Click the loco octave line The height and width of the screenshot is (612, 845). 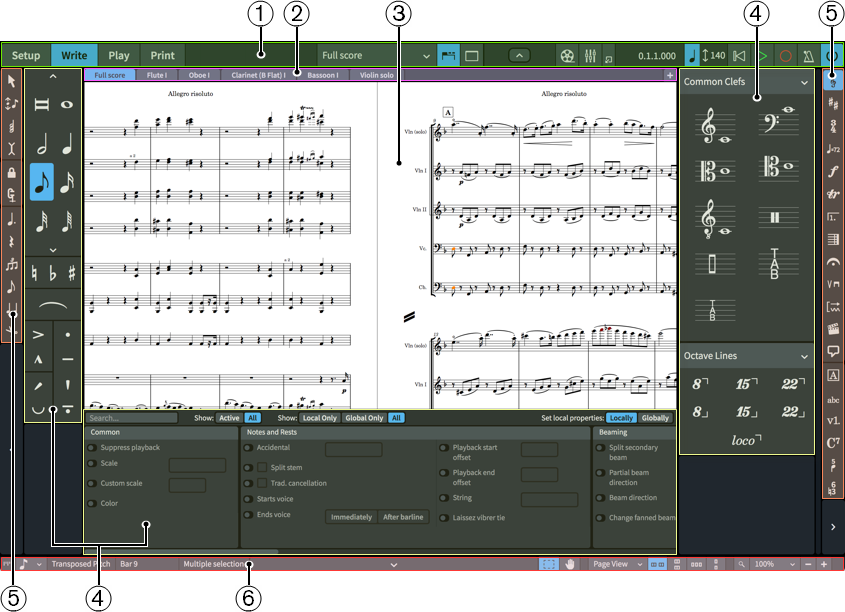(746, 440)
